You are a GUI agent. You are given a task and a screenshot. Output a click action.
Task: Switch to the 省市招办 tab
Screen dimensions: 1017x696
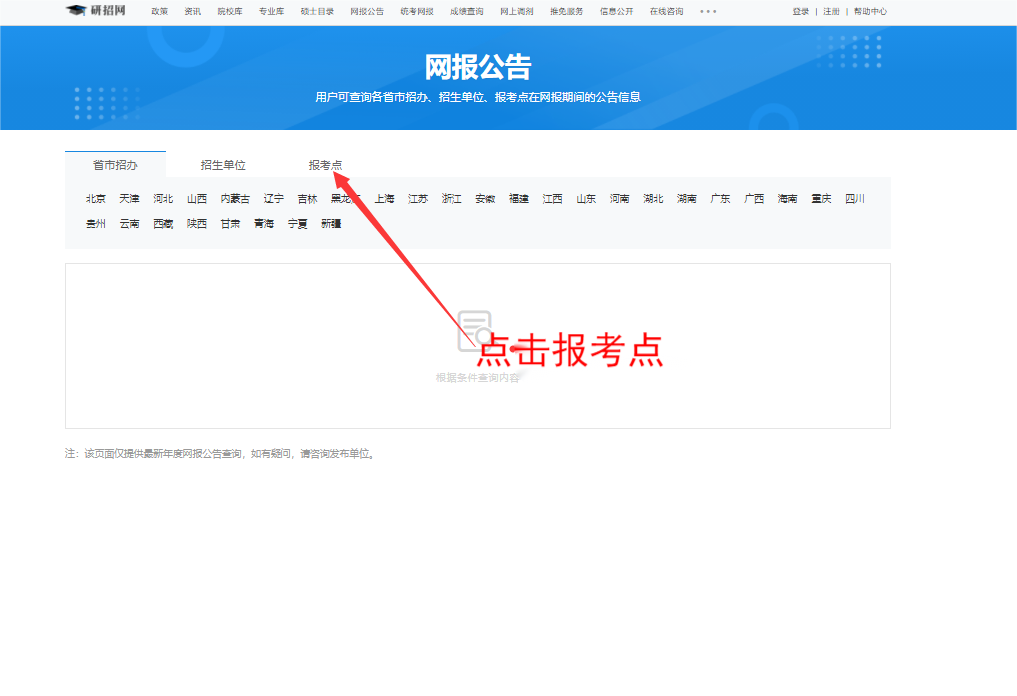click(115, 165)
